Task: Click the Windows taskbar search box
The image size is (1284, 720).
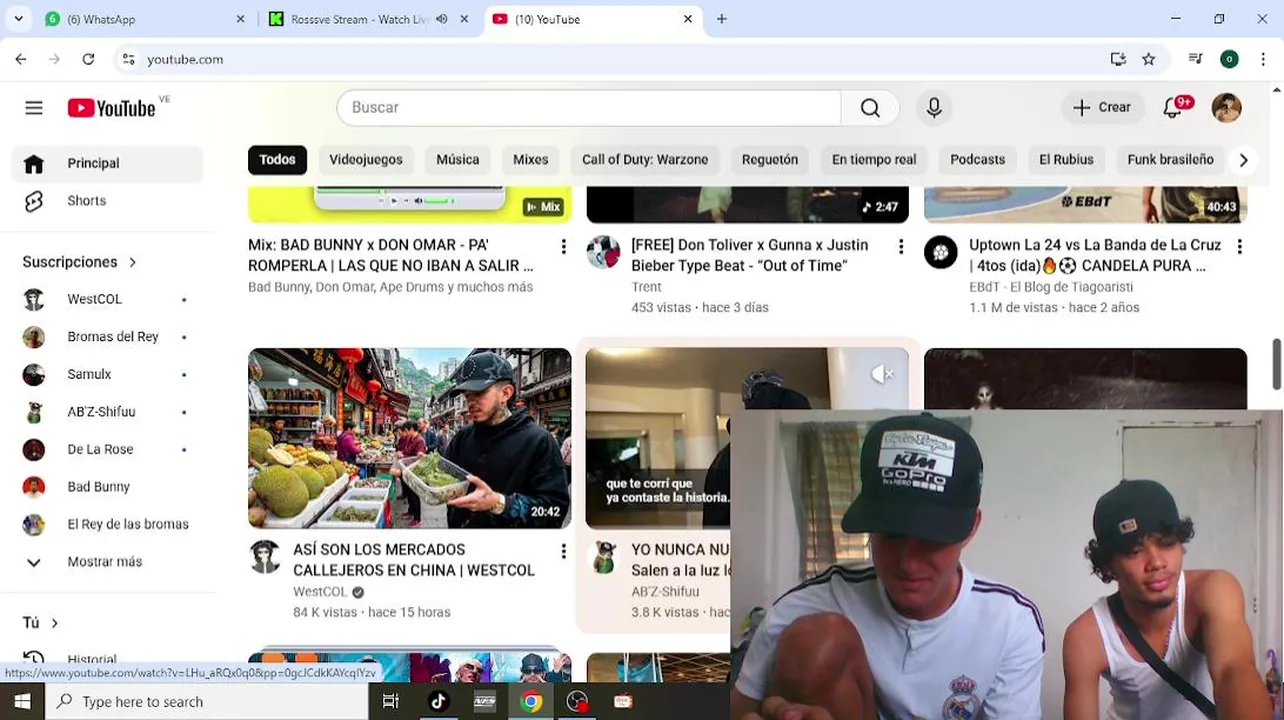Action: [x=208, y=702]
